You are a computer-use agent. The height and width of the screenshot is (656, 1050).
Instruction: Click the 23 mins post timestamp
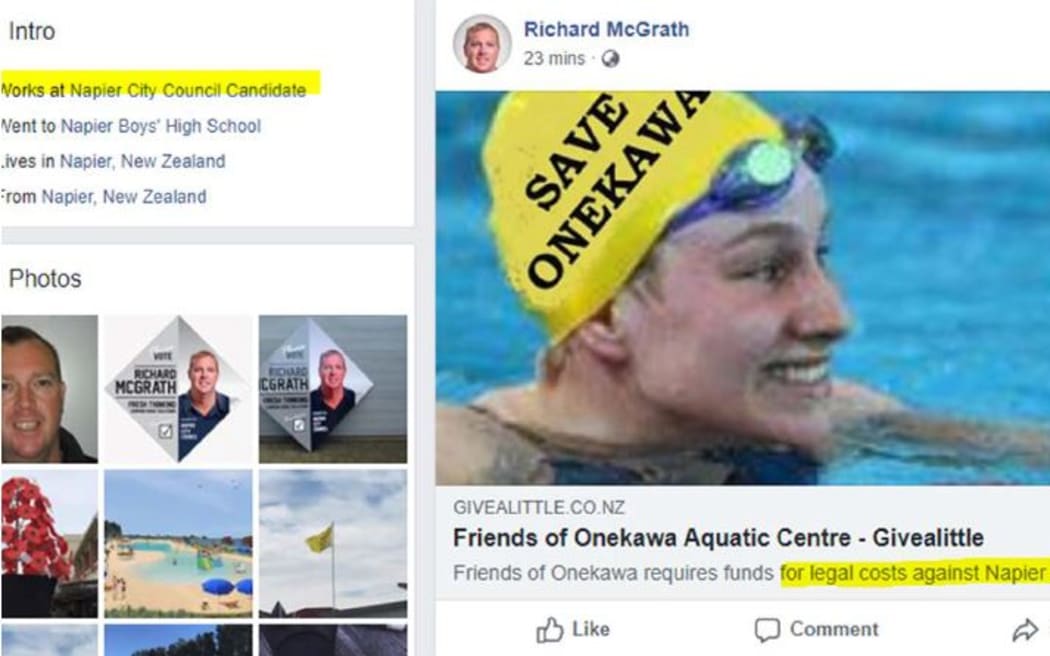(554, 59)
